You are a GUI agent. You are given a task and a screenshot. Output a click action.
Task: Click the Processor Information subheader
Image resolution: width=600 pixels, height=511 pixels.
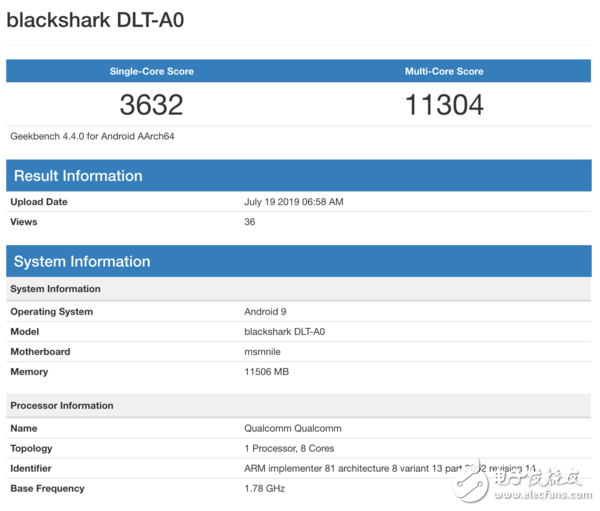[298, 406]
